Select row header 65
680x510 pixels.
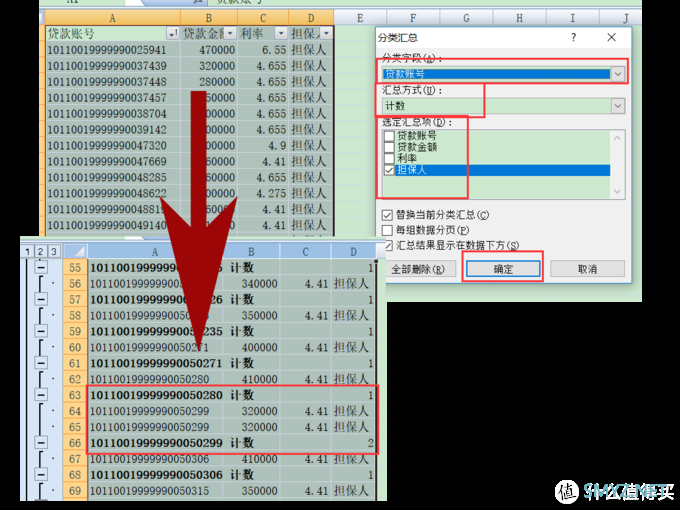[75, 427]
